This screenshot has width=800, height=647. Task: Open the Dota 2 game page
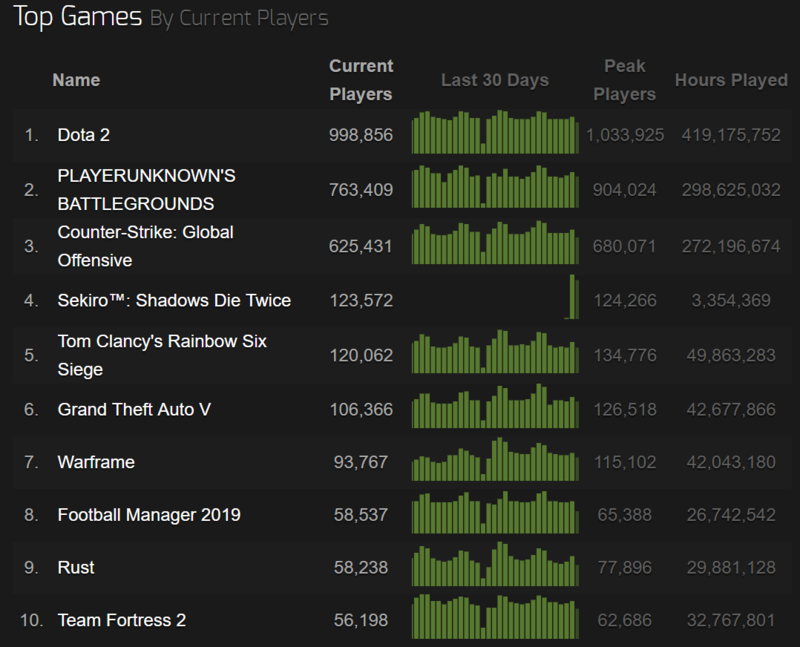(84, 135)
